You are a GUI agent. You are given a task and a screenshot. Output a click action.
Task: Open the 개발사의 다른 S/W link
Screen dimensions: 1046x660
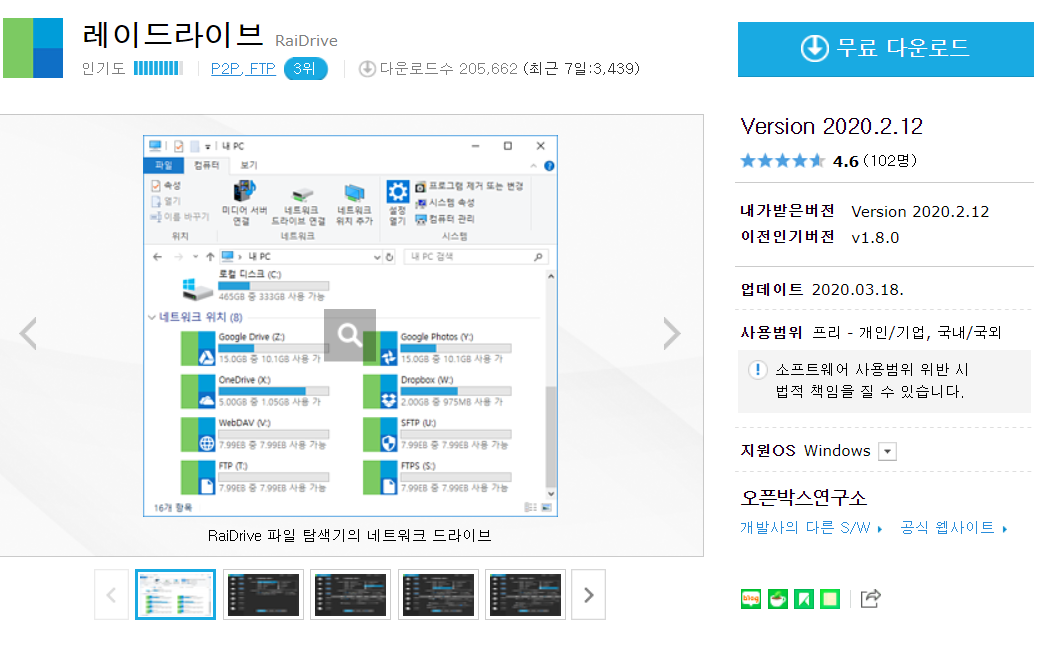coord(811,528)
